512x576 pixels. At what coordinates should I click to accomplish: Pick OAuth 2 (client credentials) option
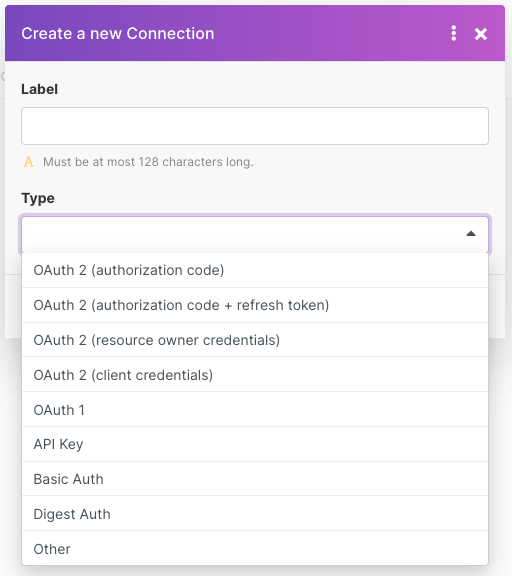click(255, 375)
